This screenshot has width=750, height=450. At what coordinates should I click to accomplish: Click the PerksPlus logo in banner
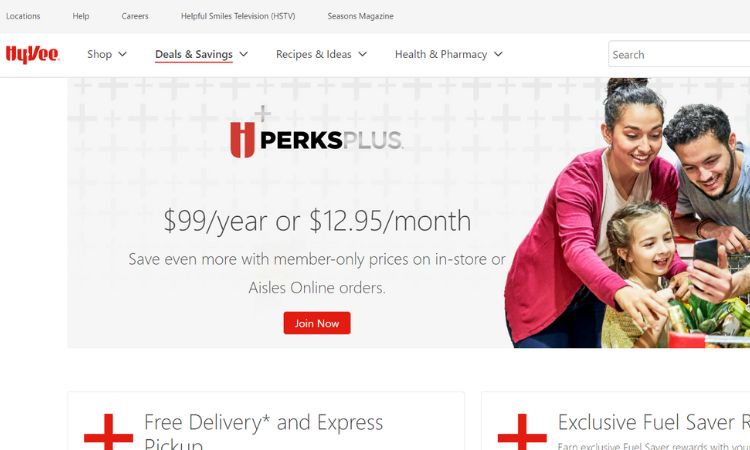click(316, 136)
